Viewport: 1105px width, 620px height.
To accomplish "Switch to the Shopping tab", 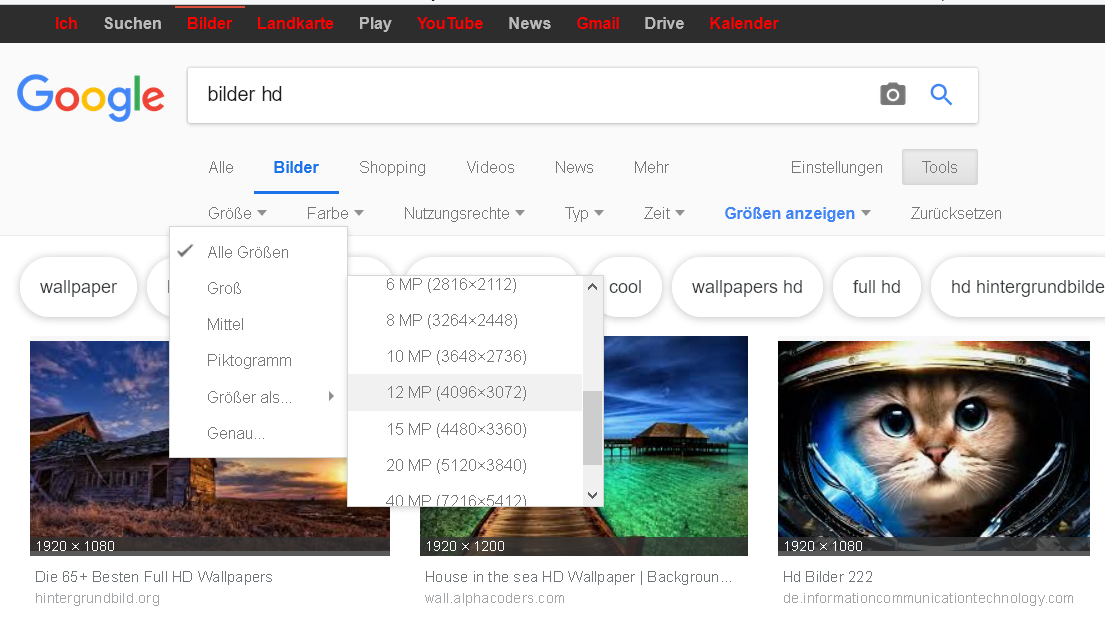I will (x=392, y=167).
